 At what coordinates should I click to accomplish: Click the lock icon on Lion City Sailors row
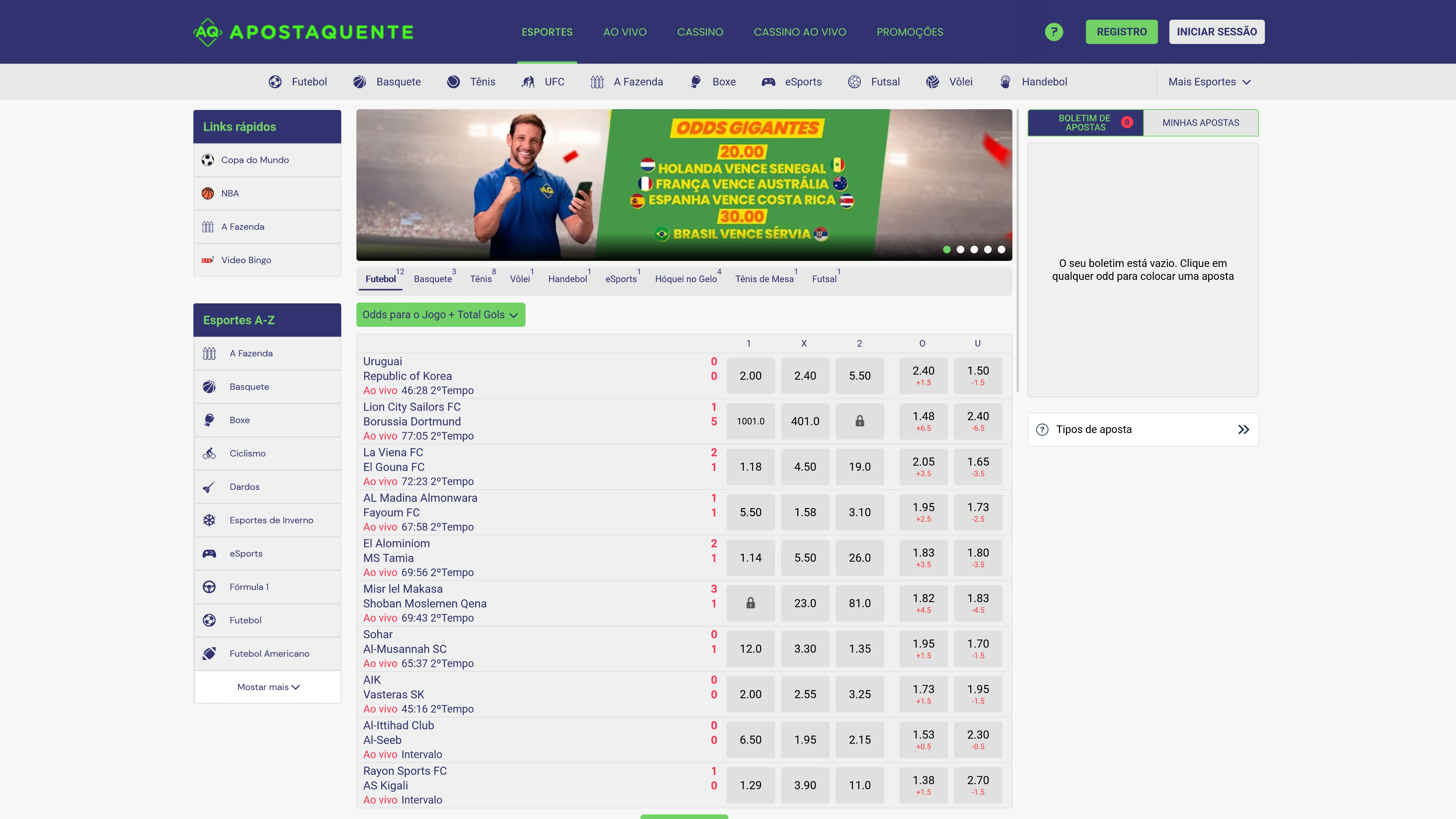point(860,421)
